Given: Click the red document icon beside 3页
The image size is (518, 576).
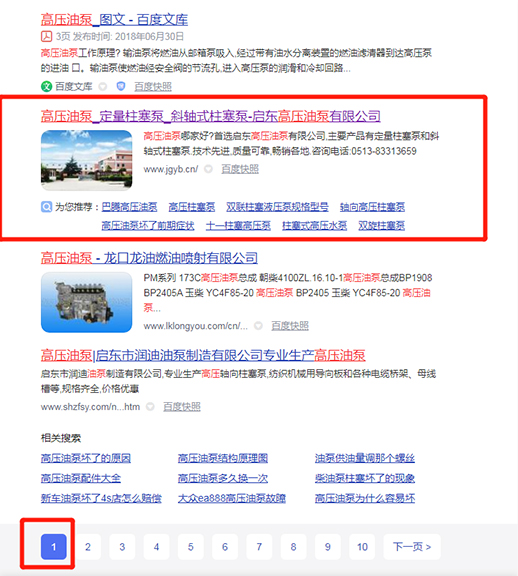Looking at the screenshot, I should (x=46, y=36).
